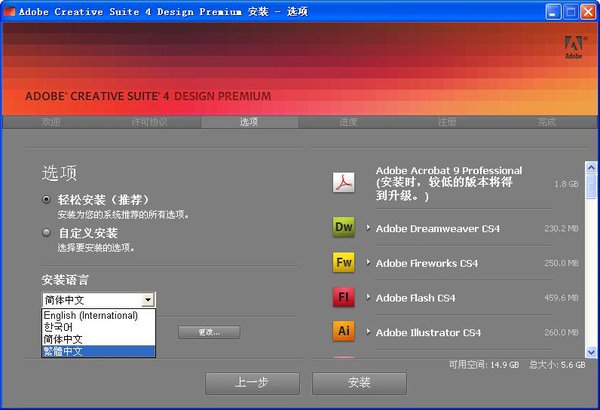600x410 pixels.
Task: Click the 选项 step tab
Action: 249,122
